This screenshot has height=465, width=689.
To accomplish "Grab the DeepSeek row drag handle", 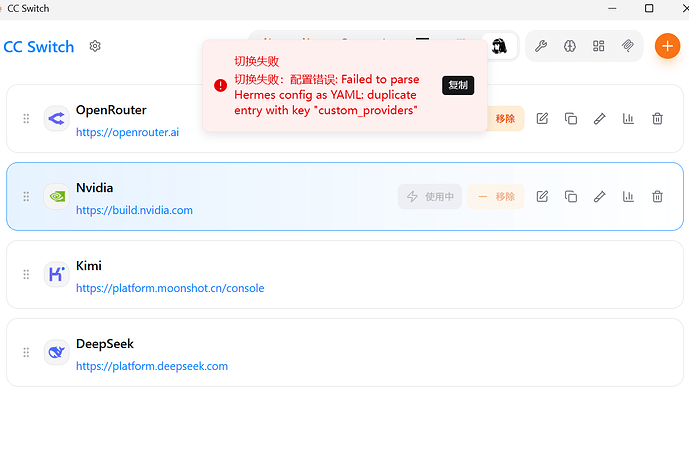I will [x=26, y=352].
